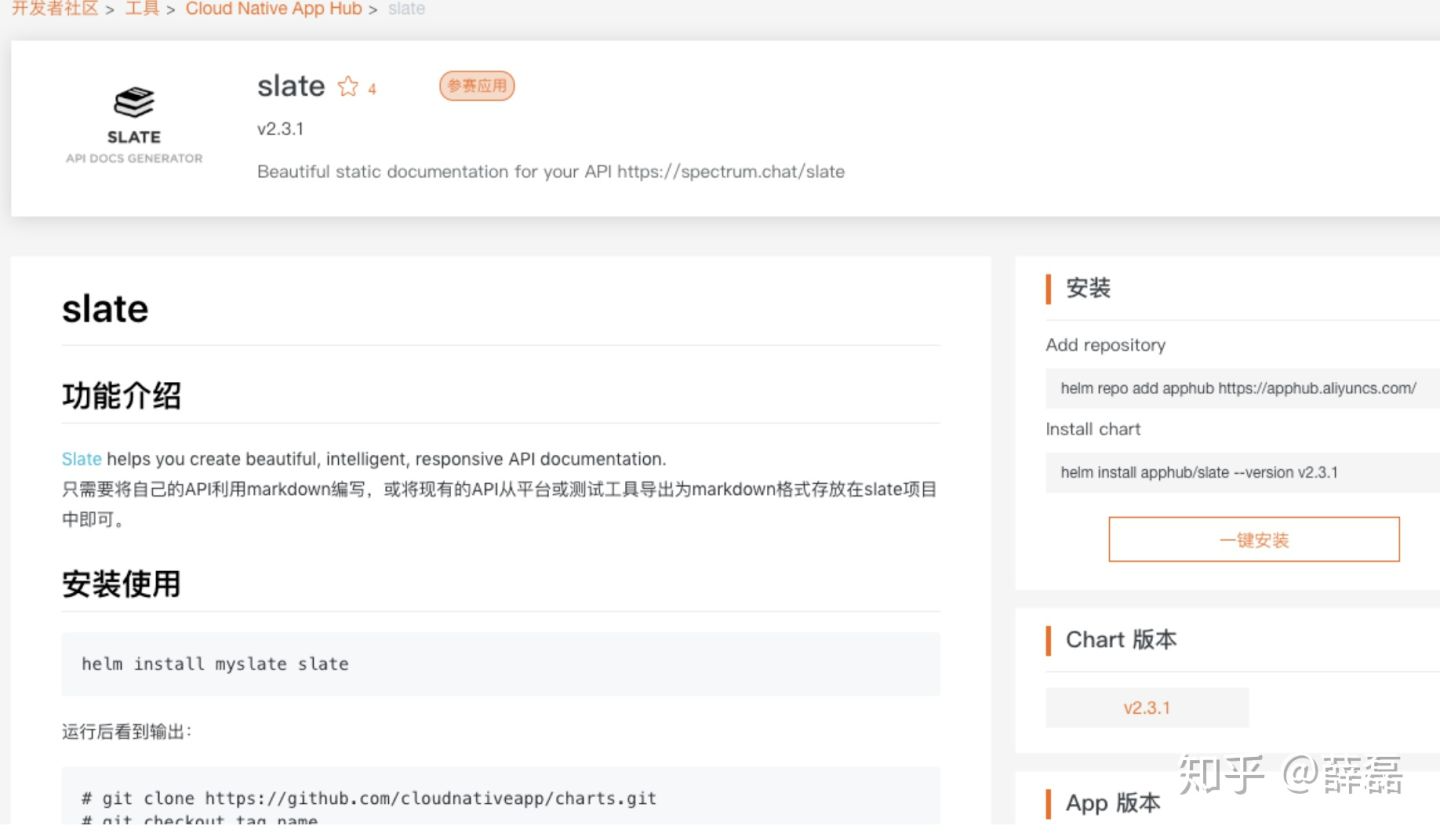Click the Chart 版本 heading
Viewport: 1440px width, 833px height.
(x=1121, y=640)
